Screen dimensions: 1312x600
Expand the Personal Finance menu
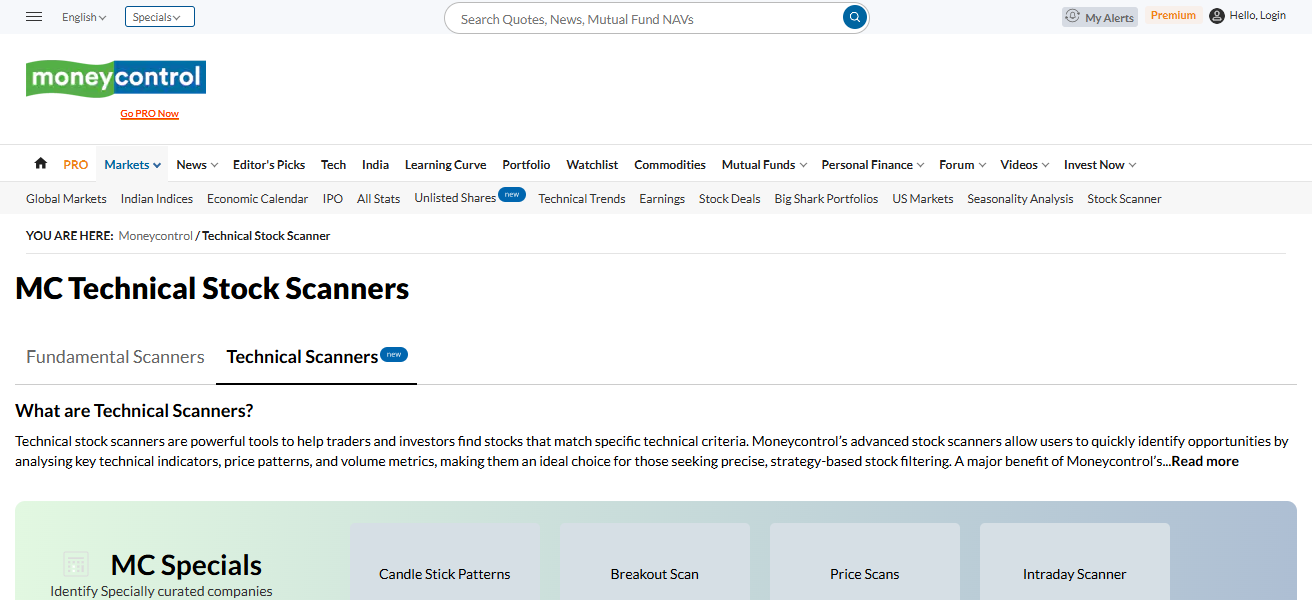[872, 165]
